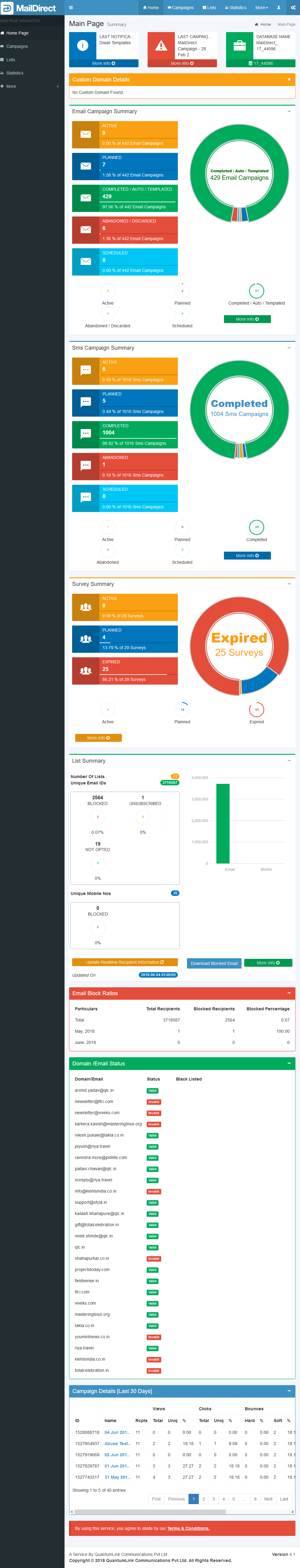Screen dimensions: 300x1568
Task: Click the Database Name briefcase icon
Action: click(x=240, y=46)
